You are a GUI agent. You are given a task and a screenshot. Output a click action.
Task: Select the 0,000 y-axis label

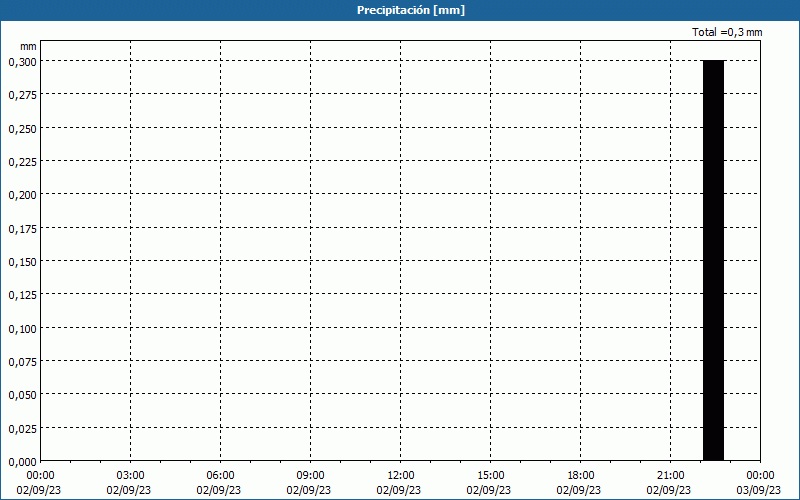click(x=22, y=461)
